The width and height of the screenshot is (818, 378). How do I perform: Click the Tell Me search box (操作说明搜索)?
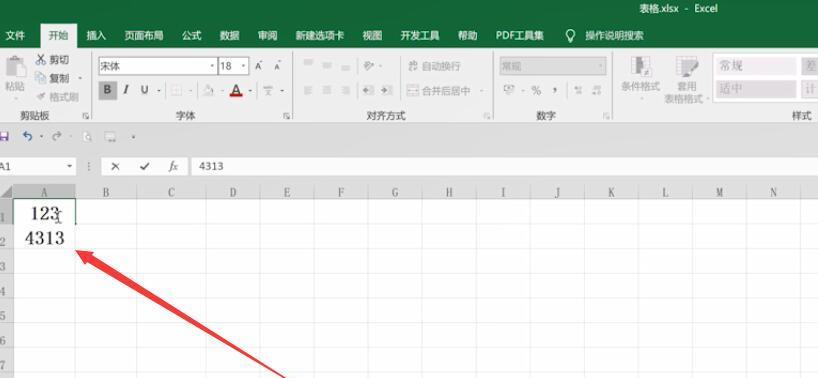(614, 35)
